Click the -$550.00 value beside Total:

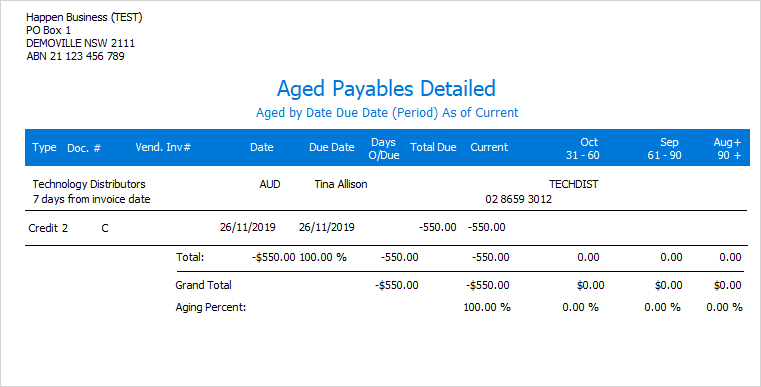[274, 257]
